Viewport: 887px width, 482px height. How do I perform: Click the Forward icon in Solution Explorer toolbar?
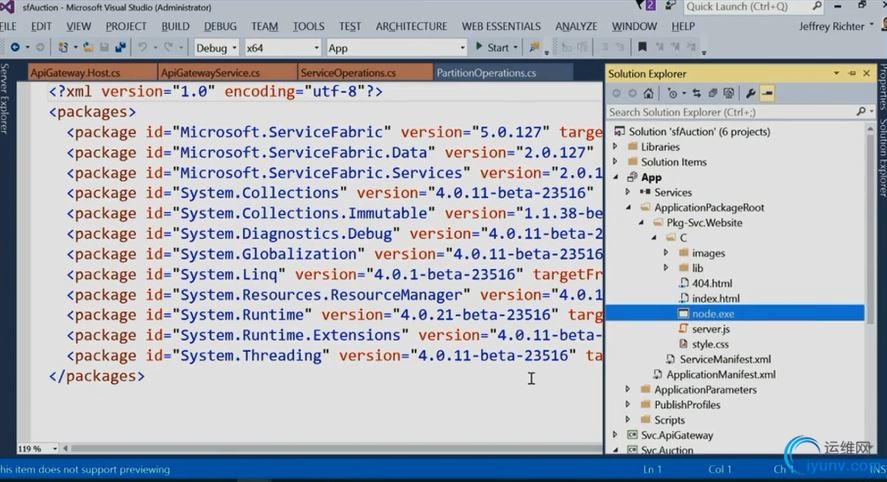(632, 93)
